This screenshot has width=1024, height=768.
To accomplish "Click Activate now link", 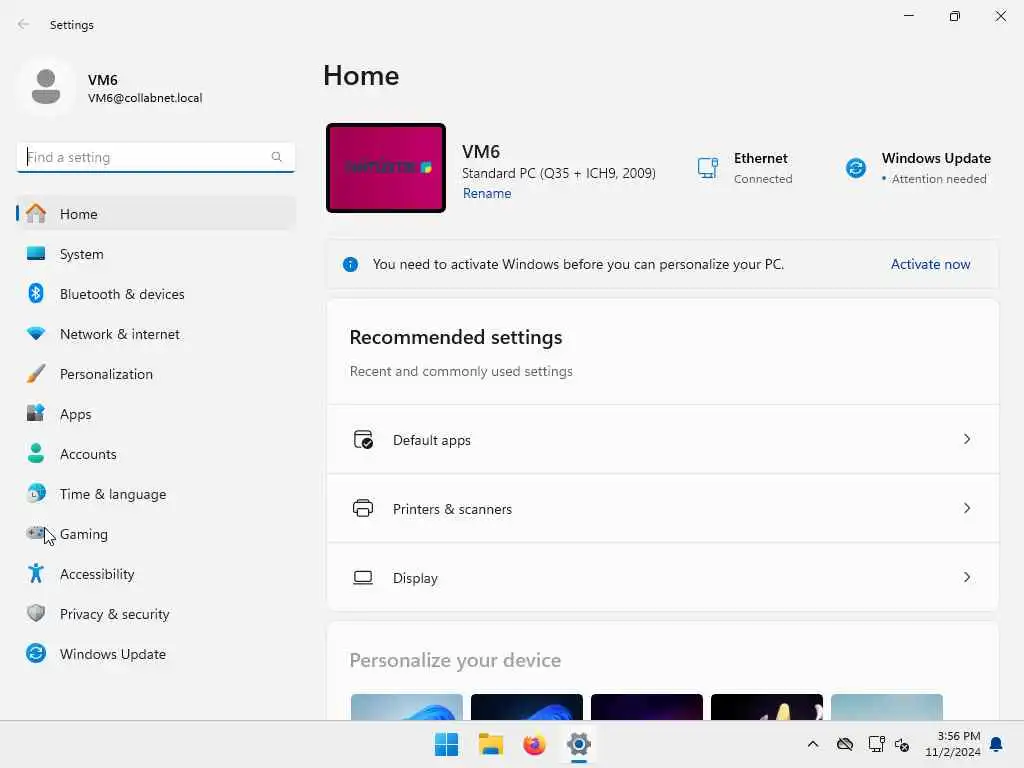I will click(930, 264).
